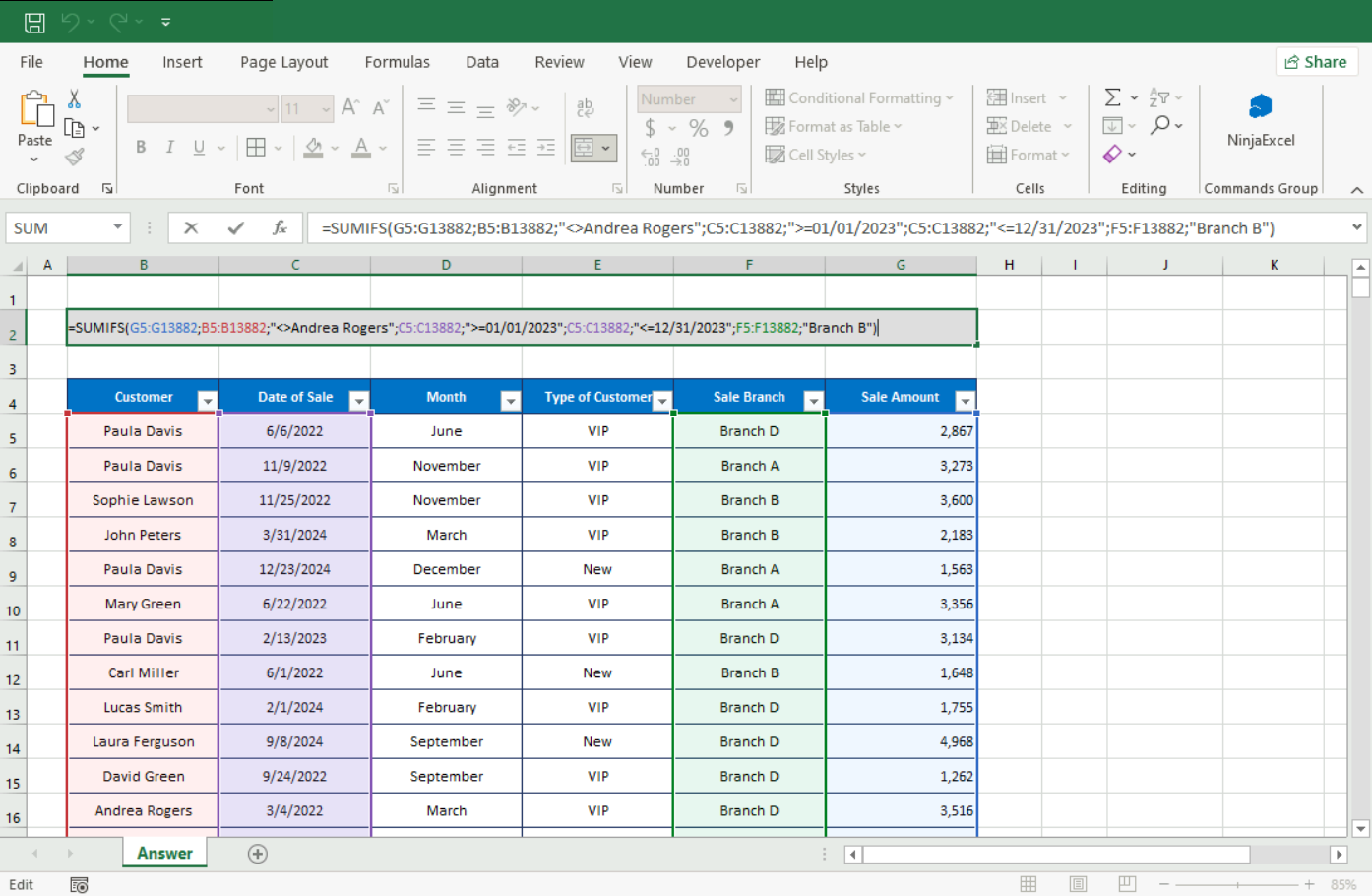The width and height of the screenshot is (1372, 896).
Task: Click the Share button
Action: tap(1317, 62)
